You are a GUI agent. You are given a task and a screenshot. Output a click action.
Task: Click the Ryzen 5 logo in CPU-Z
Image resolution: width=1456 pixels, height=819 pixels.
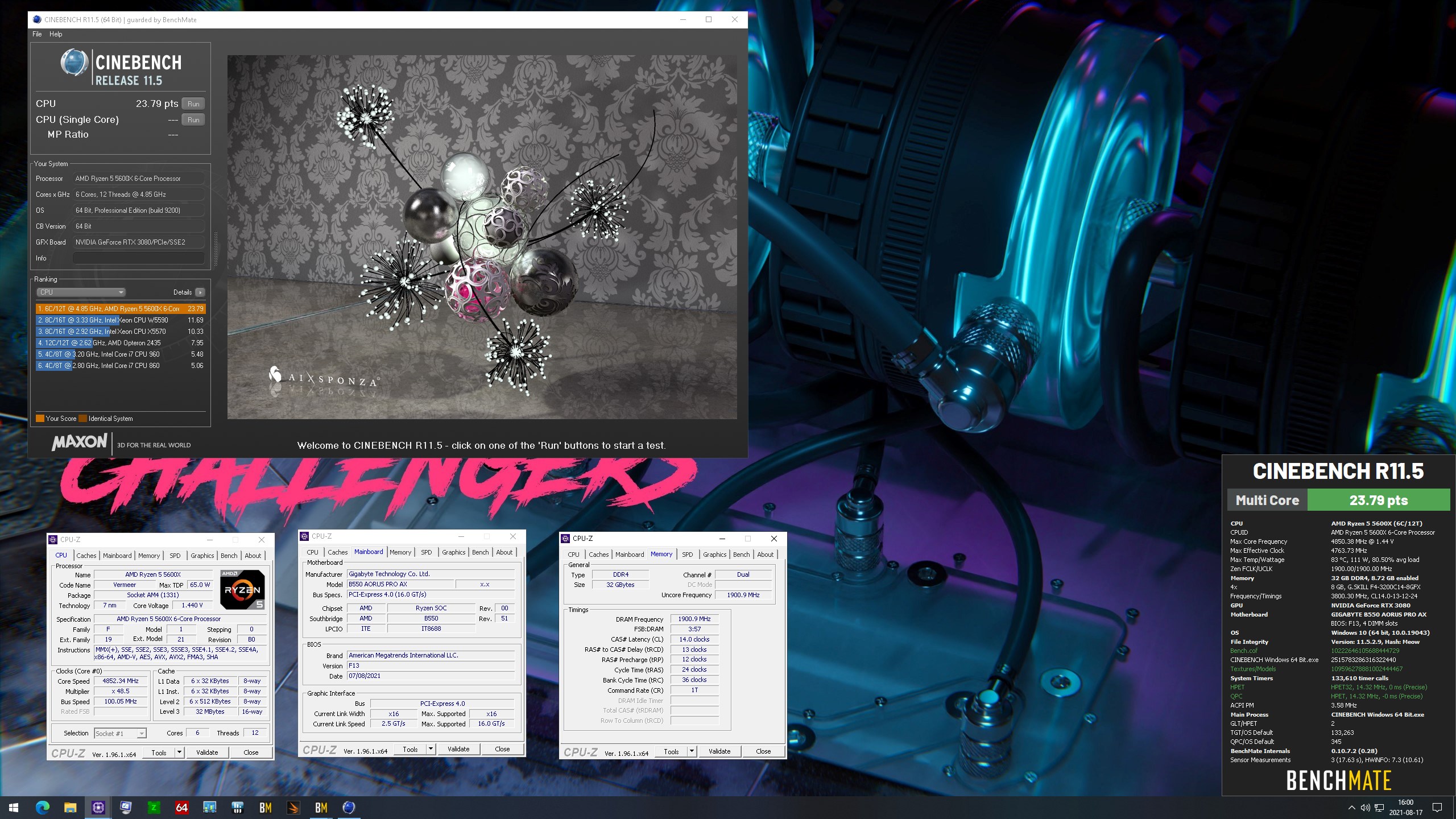[x=242, y=590]
